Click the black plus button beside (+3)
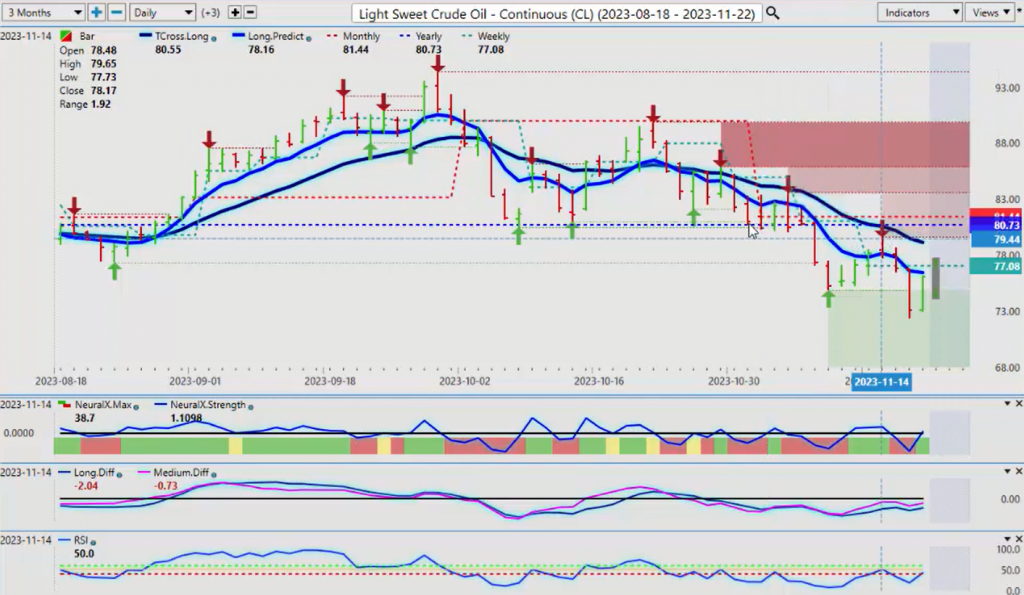Viewport: 1024px width, 595px height. 234,13
